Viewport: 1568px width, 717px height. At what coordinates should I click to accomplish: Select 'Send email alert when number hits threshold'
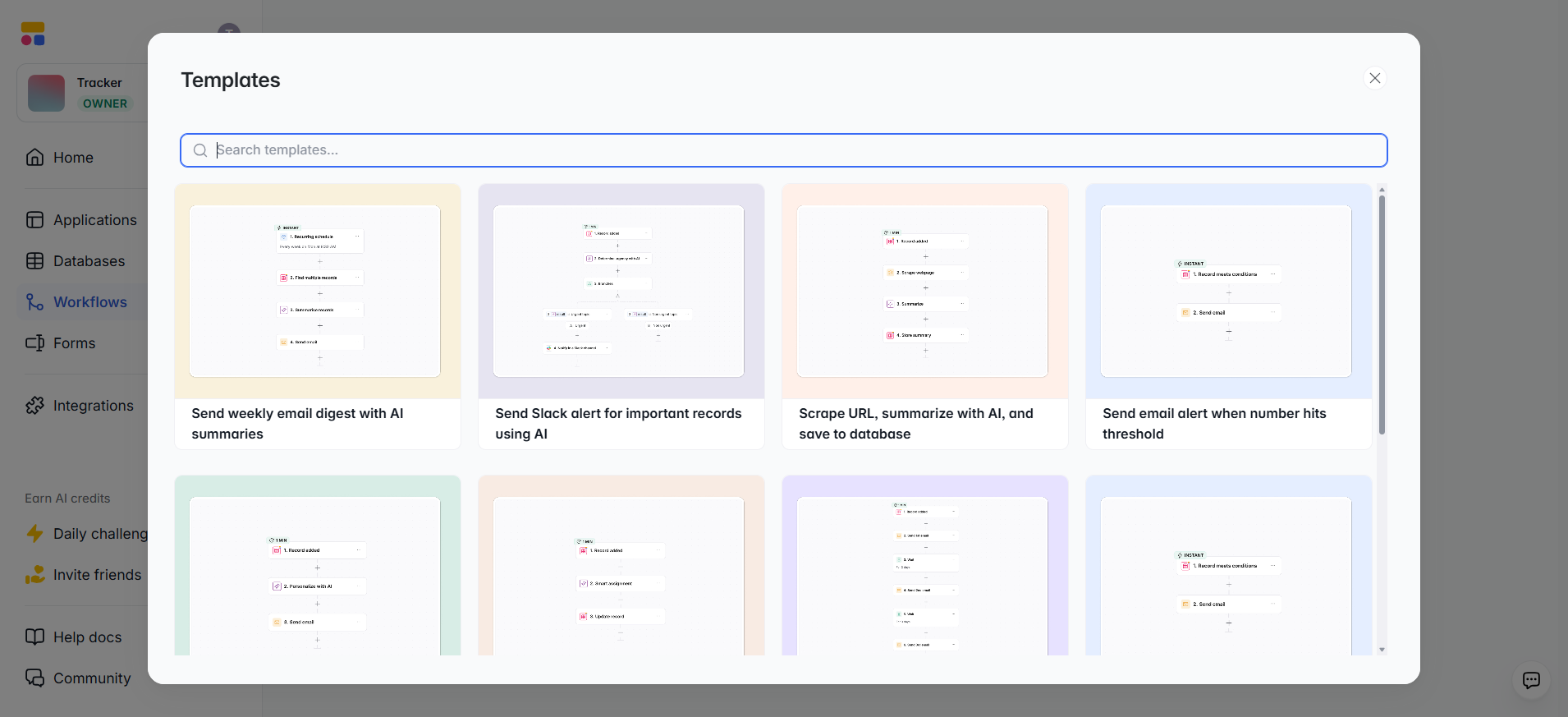click(1214, 424)
